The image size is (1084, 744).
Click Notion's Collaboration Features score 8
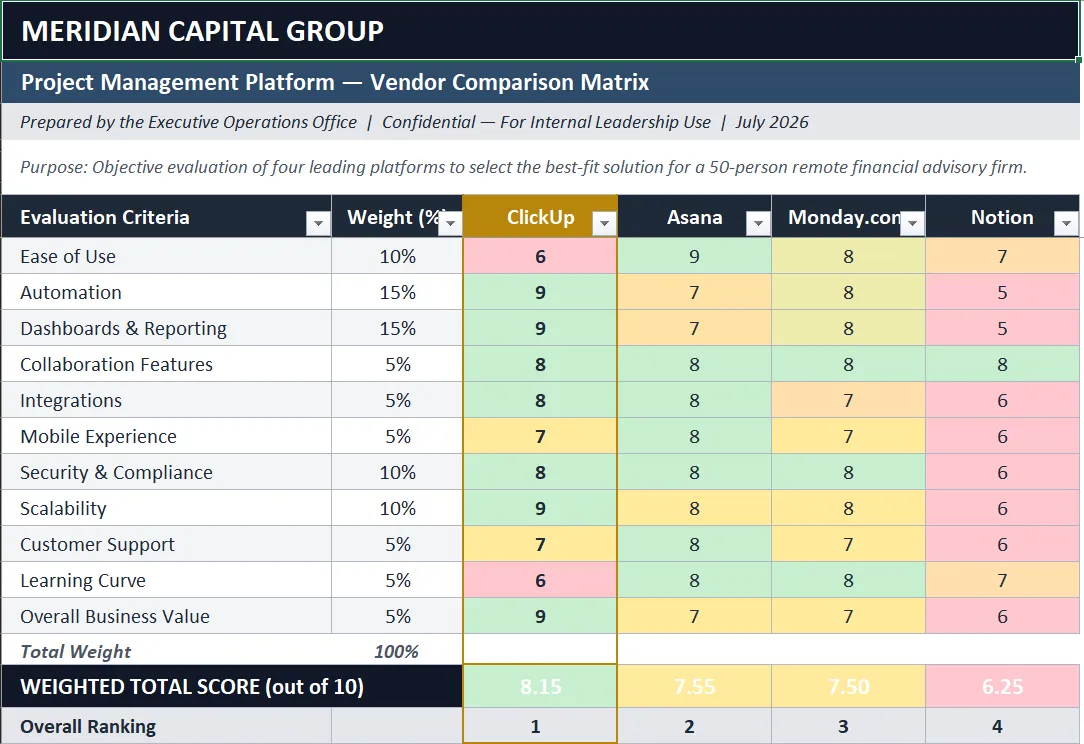pos(1002,364)
